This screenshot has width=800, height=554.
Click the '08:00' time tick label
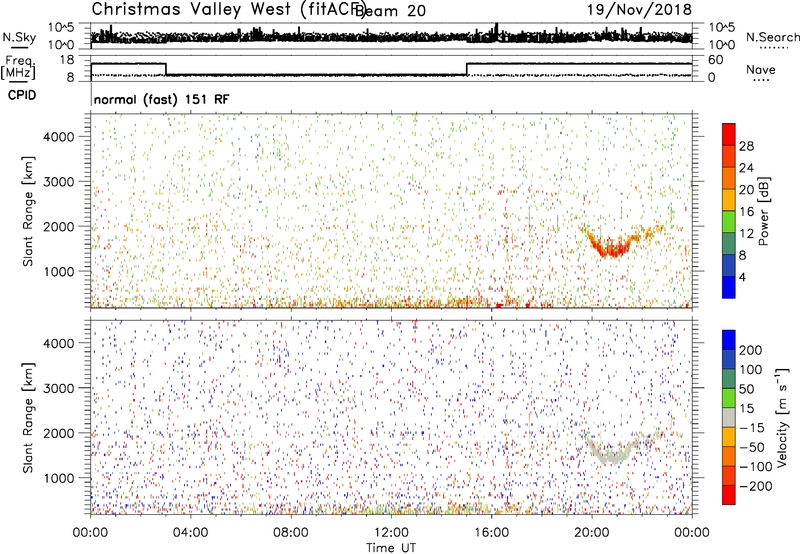[290, 533]
